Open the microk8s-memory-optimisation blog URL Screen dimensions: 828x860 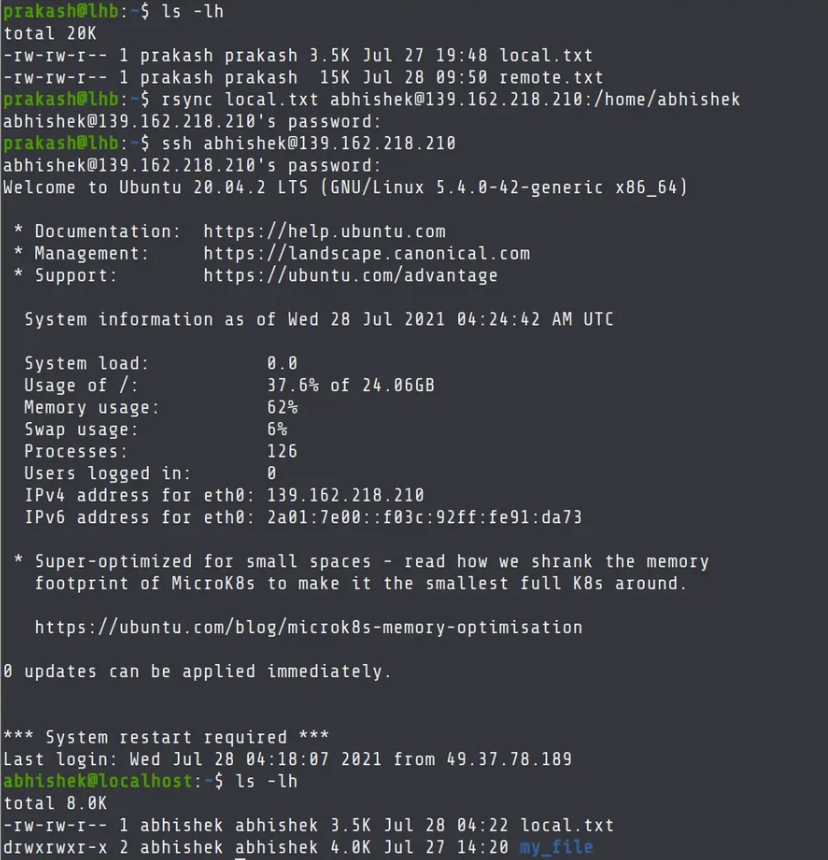308,627
